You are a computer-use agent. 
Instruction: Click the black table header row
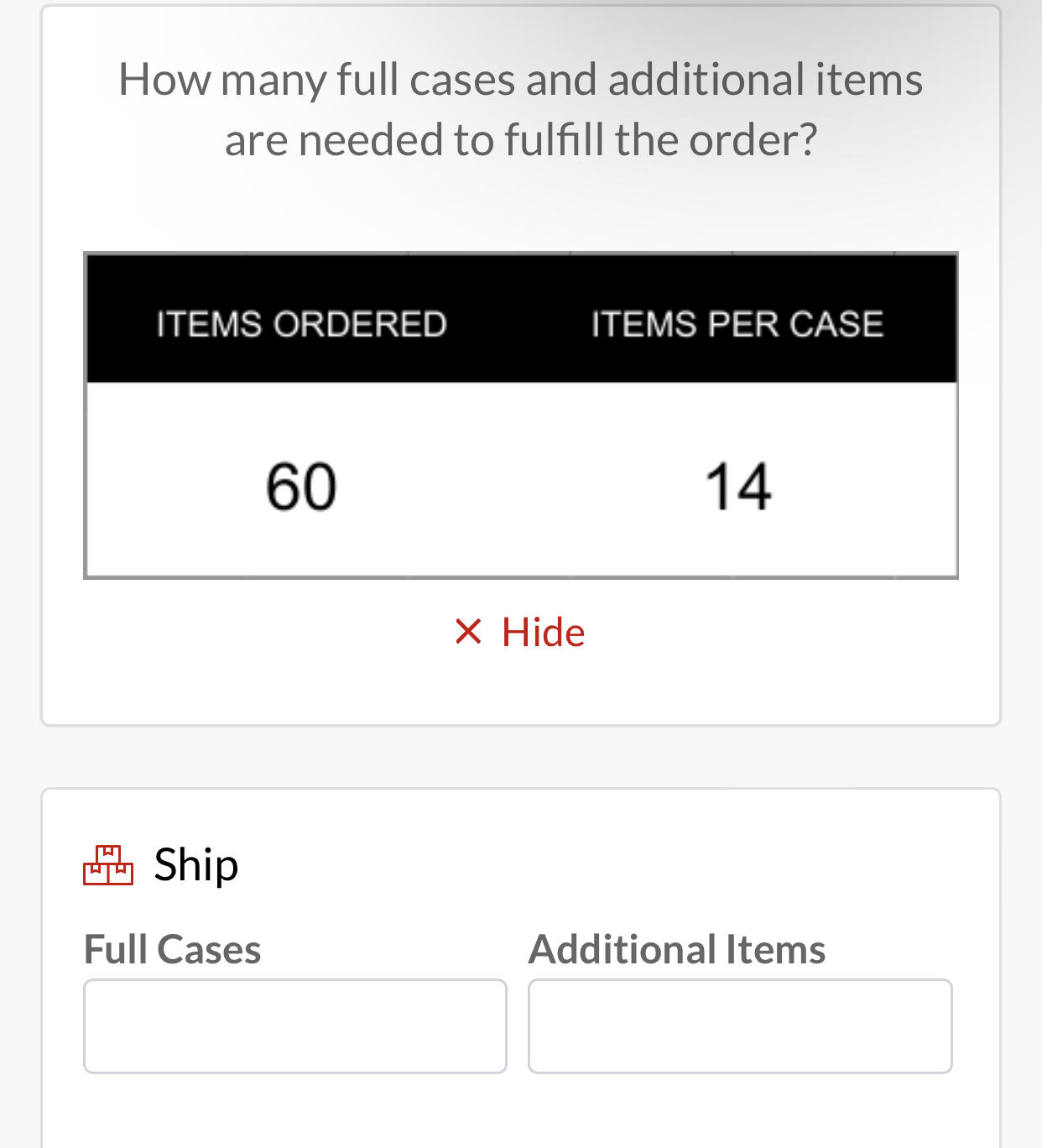(520, 317)
